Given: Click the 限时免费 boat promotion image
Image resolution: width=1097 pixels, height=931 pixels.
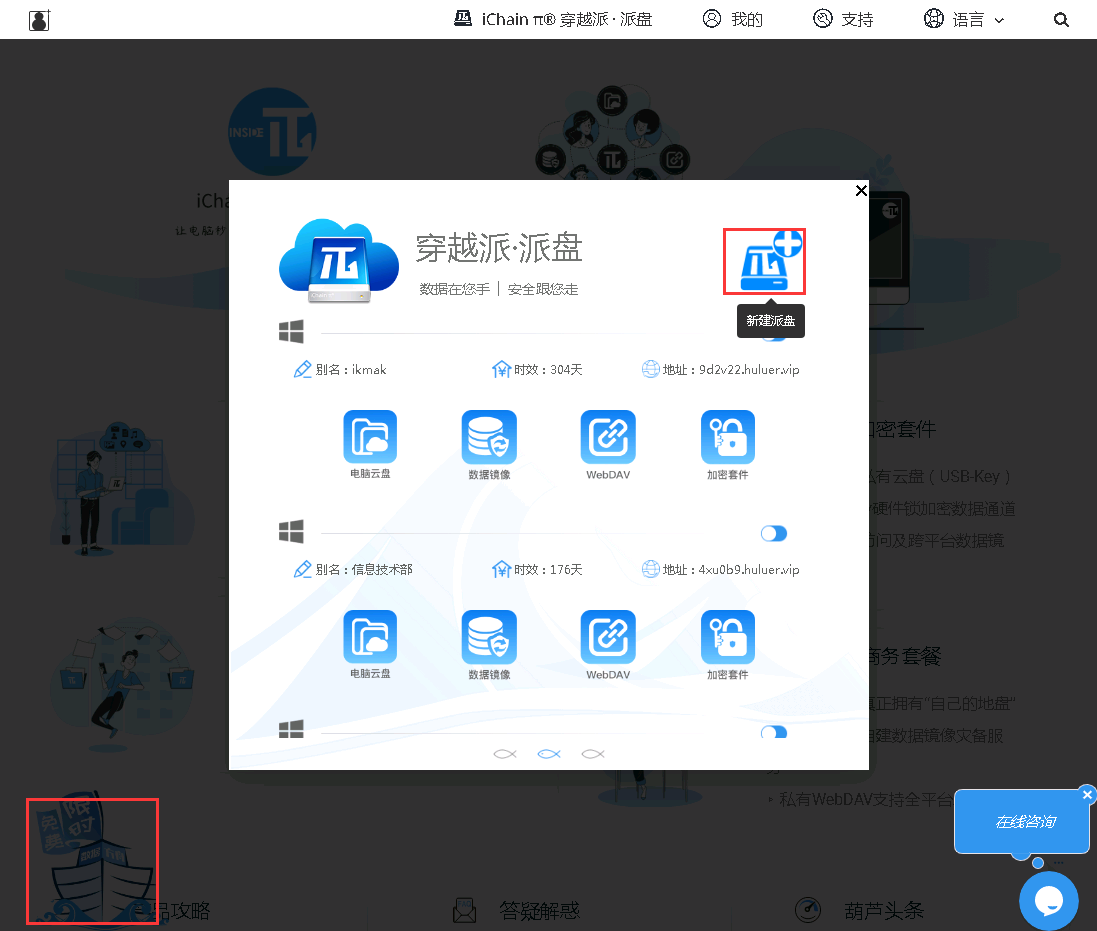Looking at the screenshot, I should tap(92, 861).
